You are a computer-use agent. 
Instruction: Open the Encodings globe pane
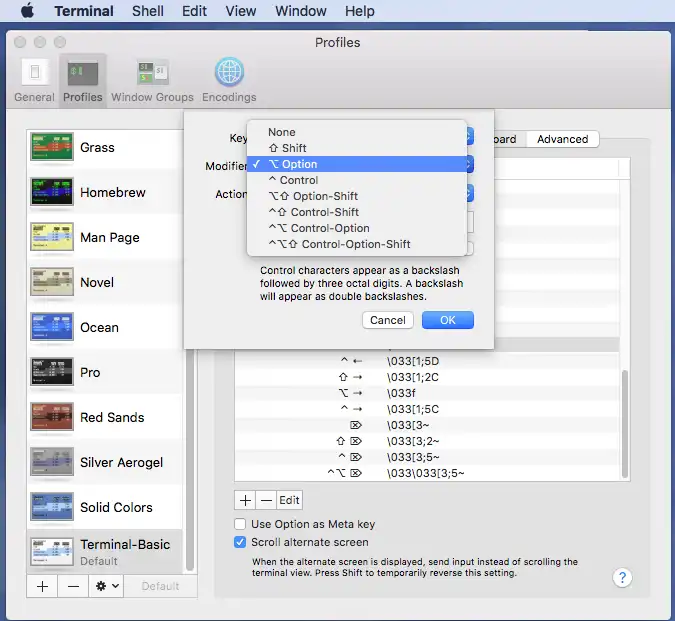(229, 80)
